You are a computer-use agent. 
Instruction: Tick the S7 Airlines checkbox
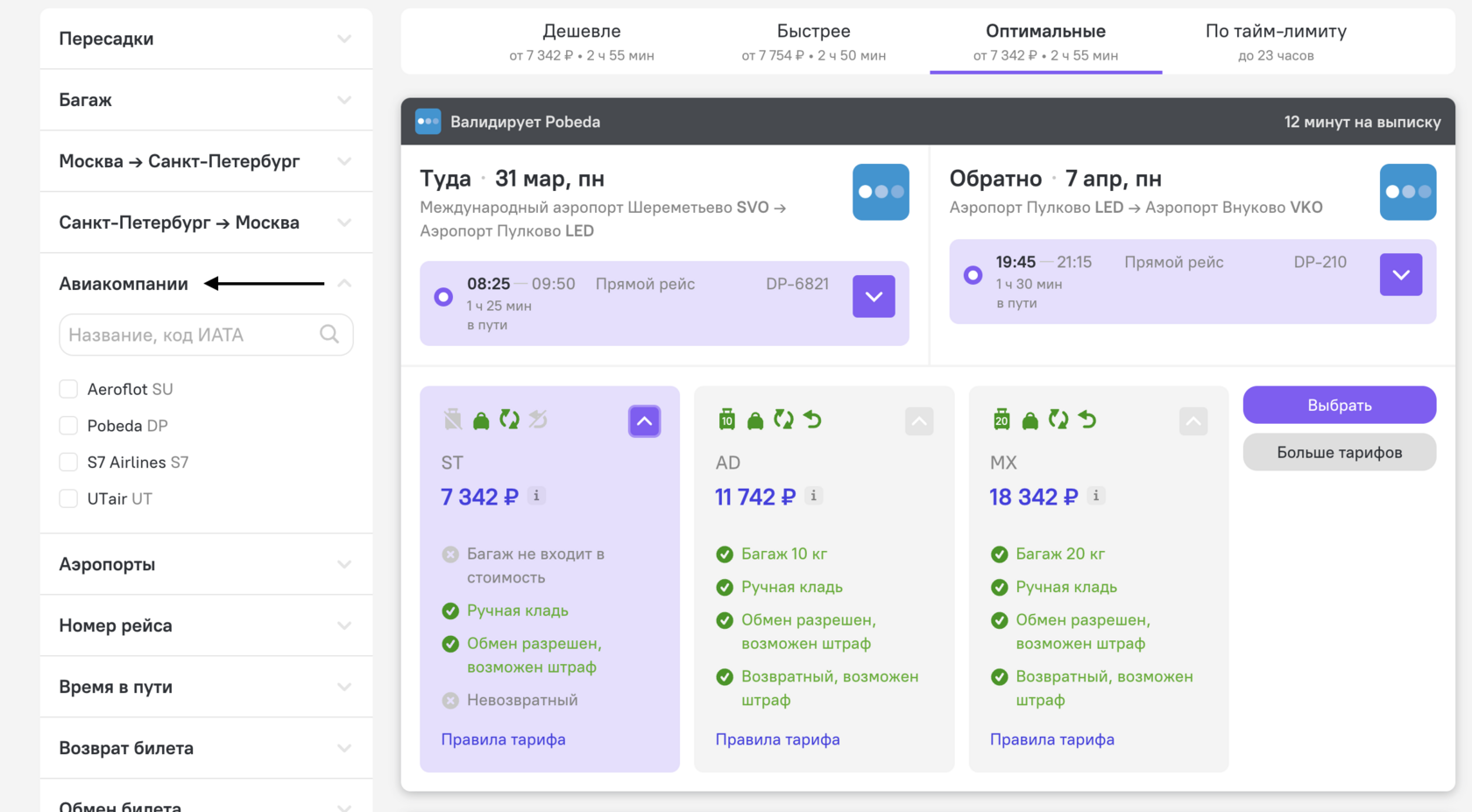pos(68,462)
